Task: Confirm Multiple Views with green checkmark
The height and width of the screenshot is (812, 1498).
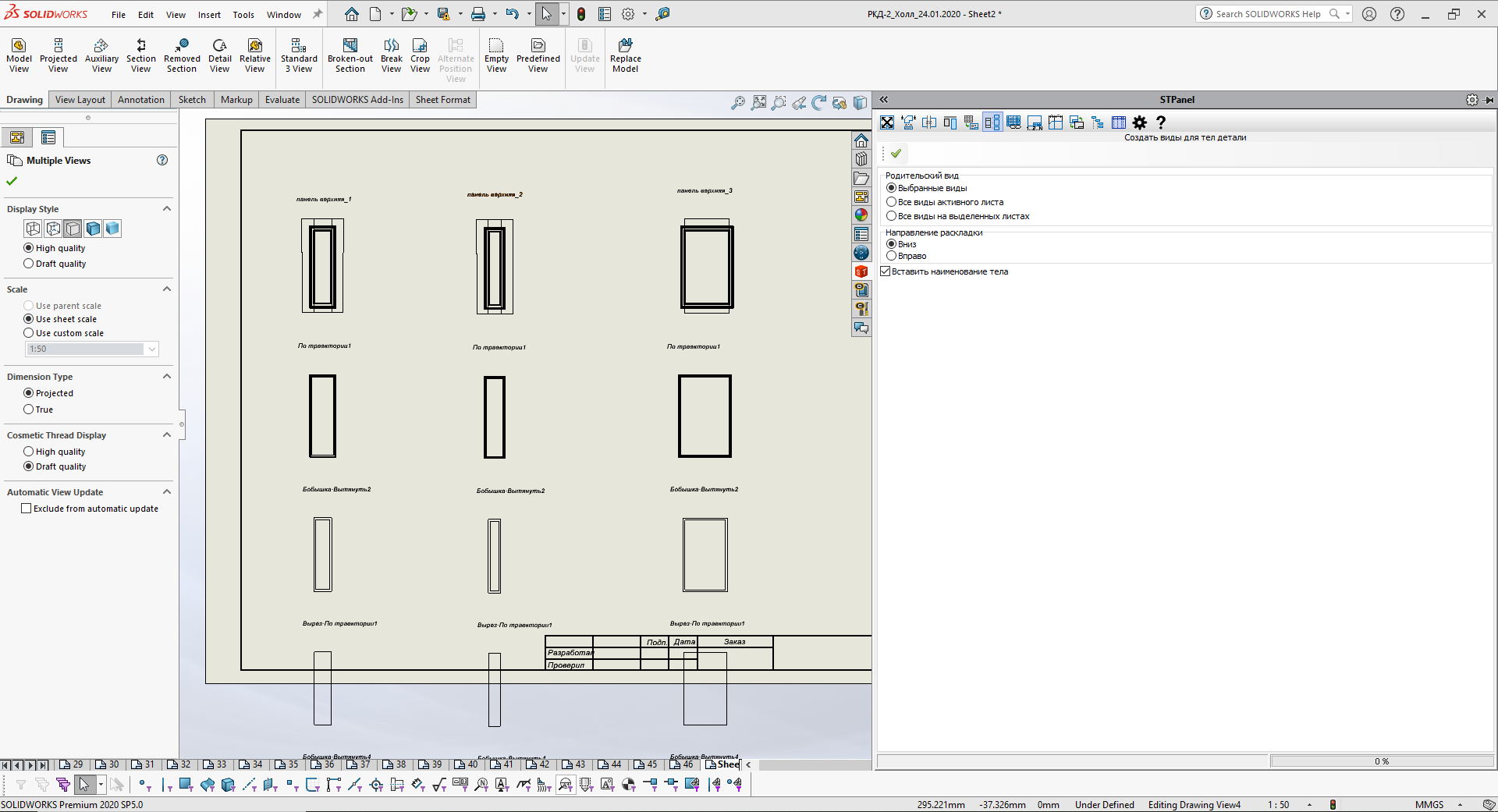Action: pos(12,181)
